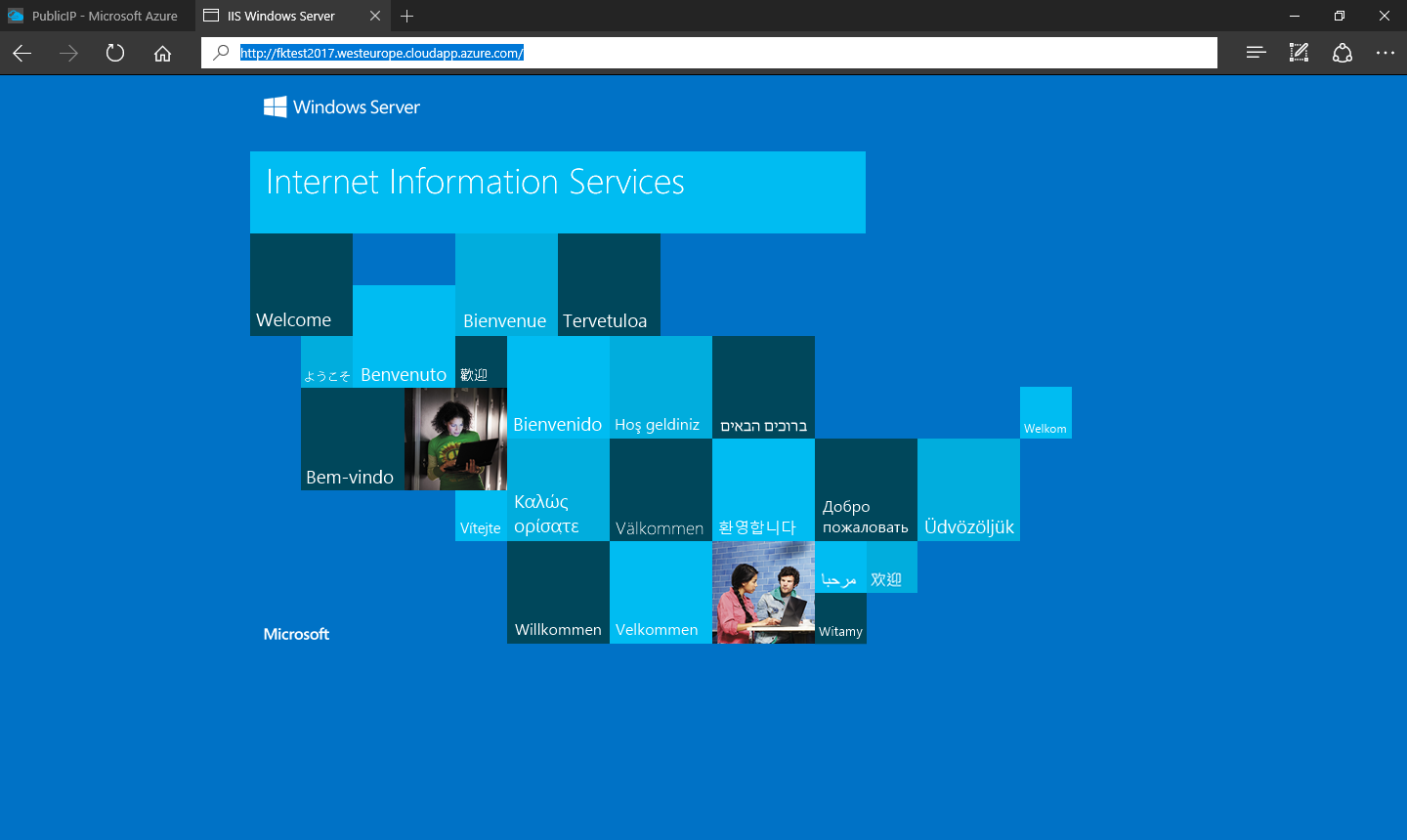Switch to PublicIP - Microsoft Azure tab
This screenshot has width=1407, height=840.
(98, 16)
